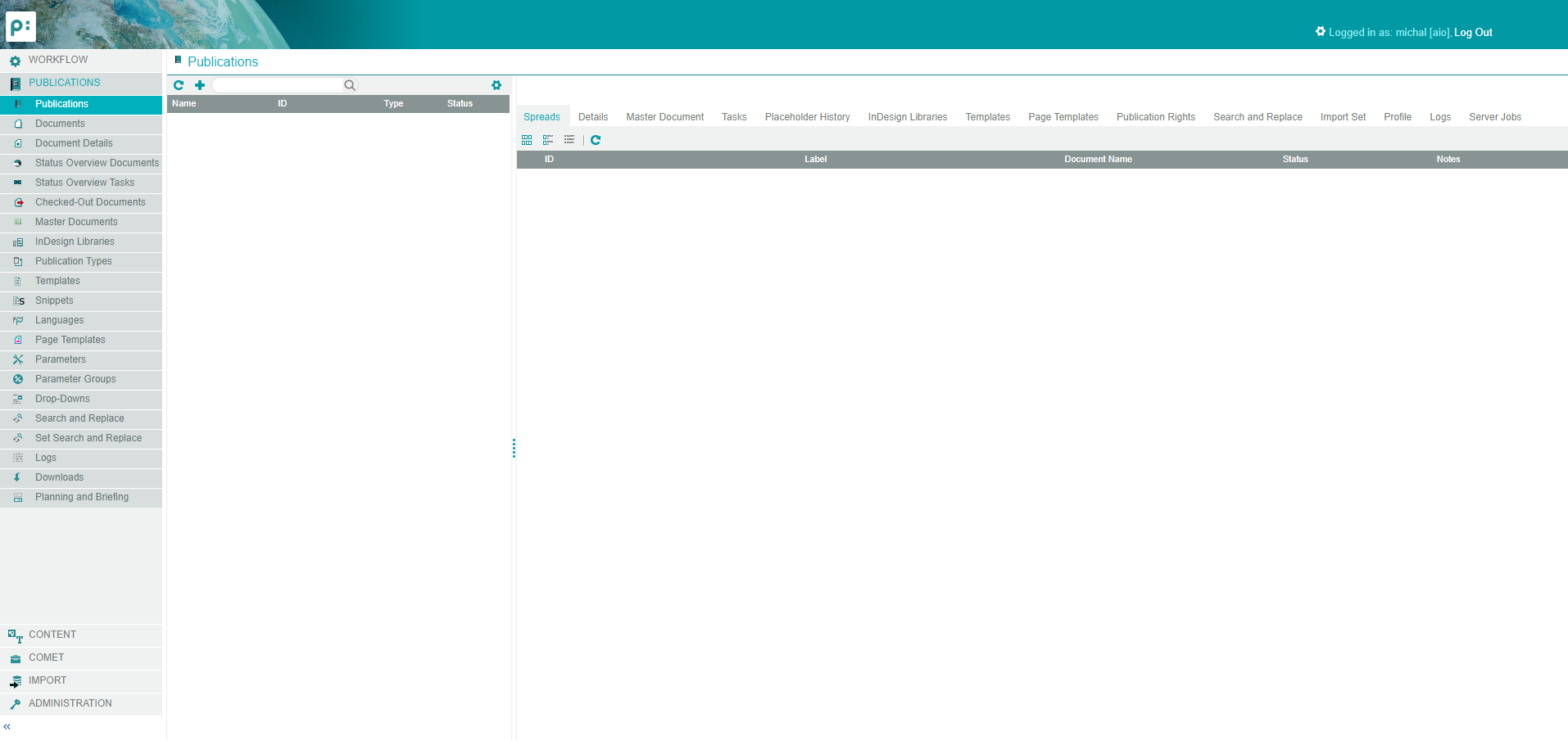Open the Server Jobs tab
The image size is (1568, 741).
1494,117
